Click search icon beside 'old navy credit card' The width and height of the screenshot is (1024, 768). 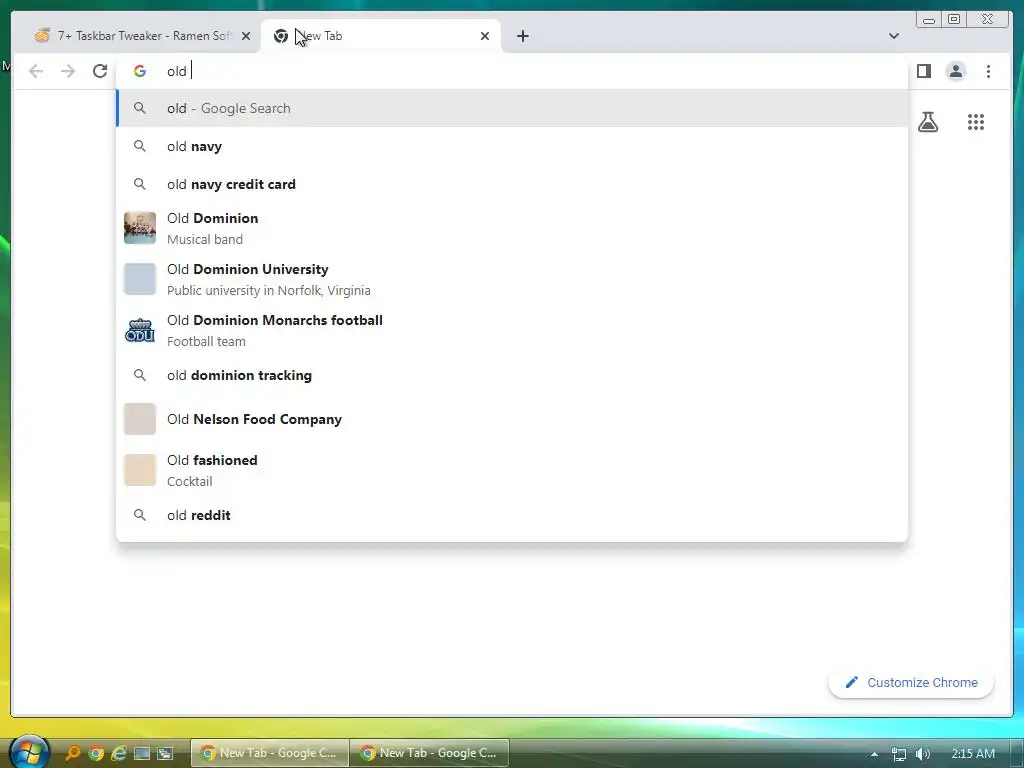tap(140, 184)
